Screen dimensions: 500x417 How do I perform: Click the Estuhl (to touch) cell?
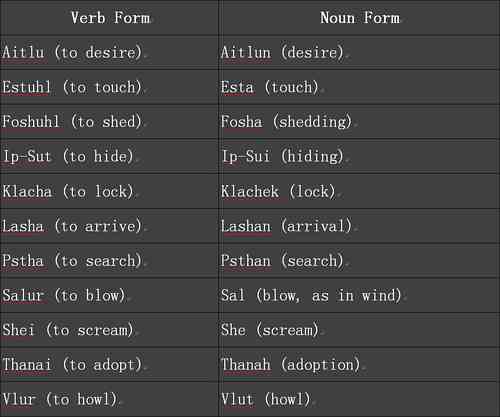click(109, 87)
